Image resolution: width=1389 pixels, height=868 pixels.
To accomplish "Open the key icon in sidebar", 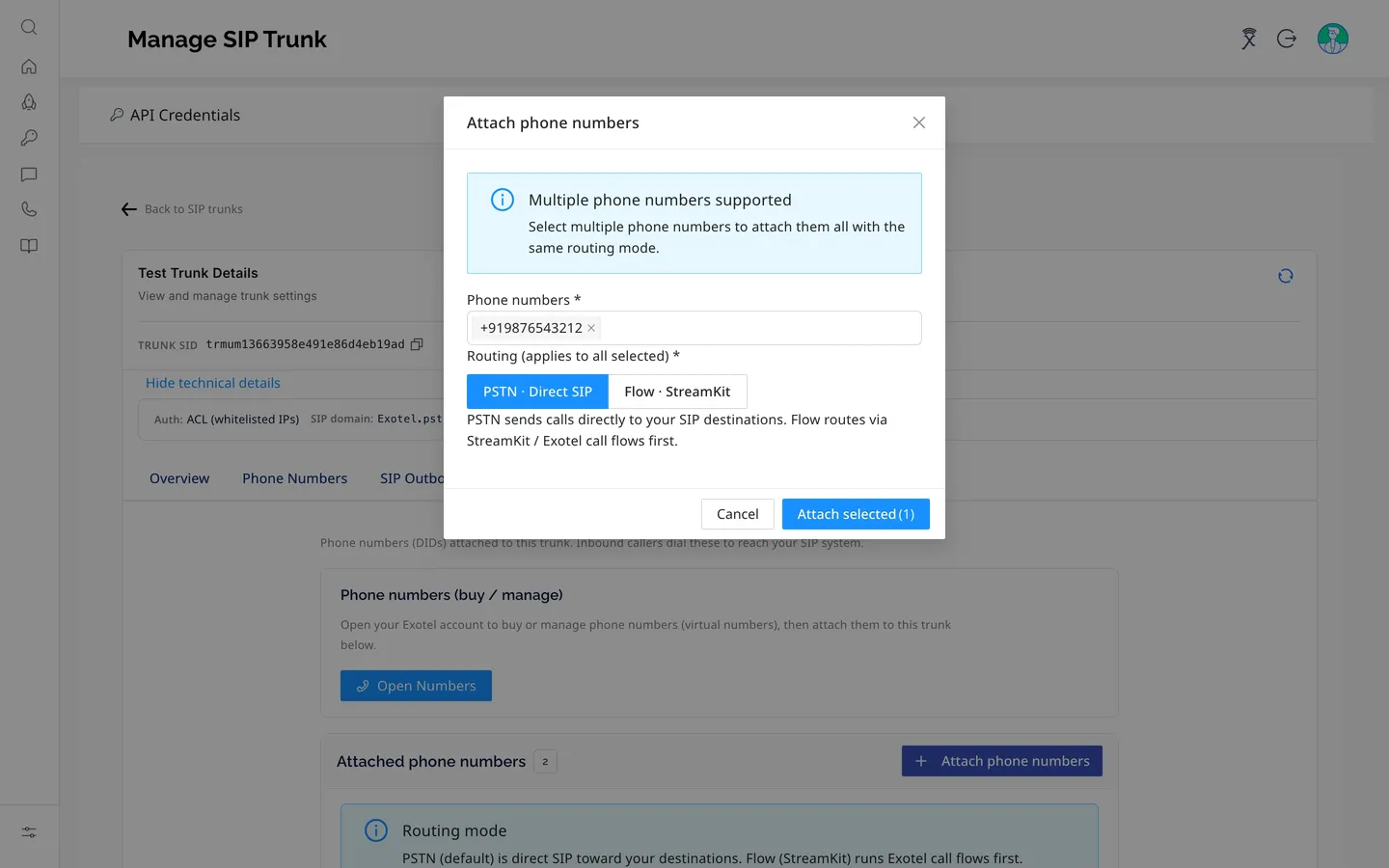I will (29, 138).
